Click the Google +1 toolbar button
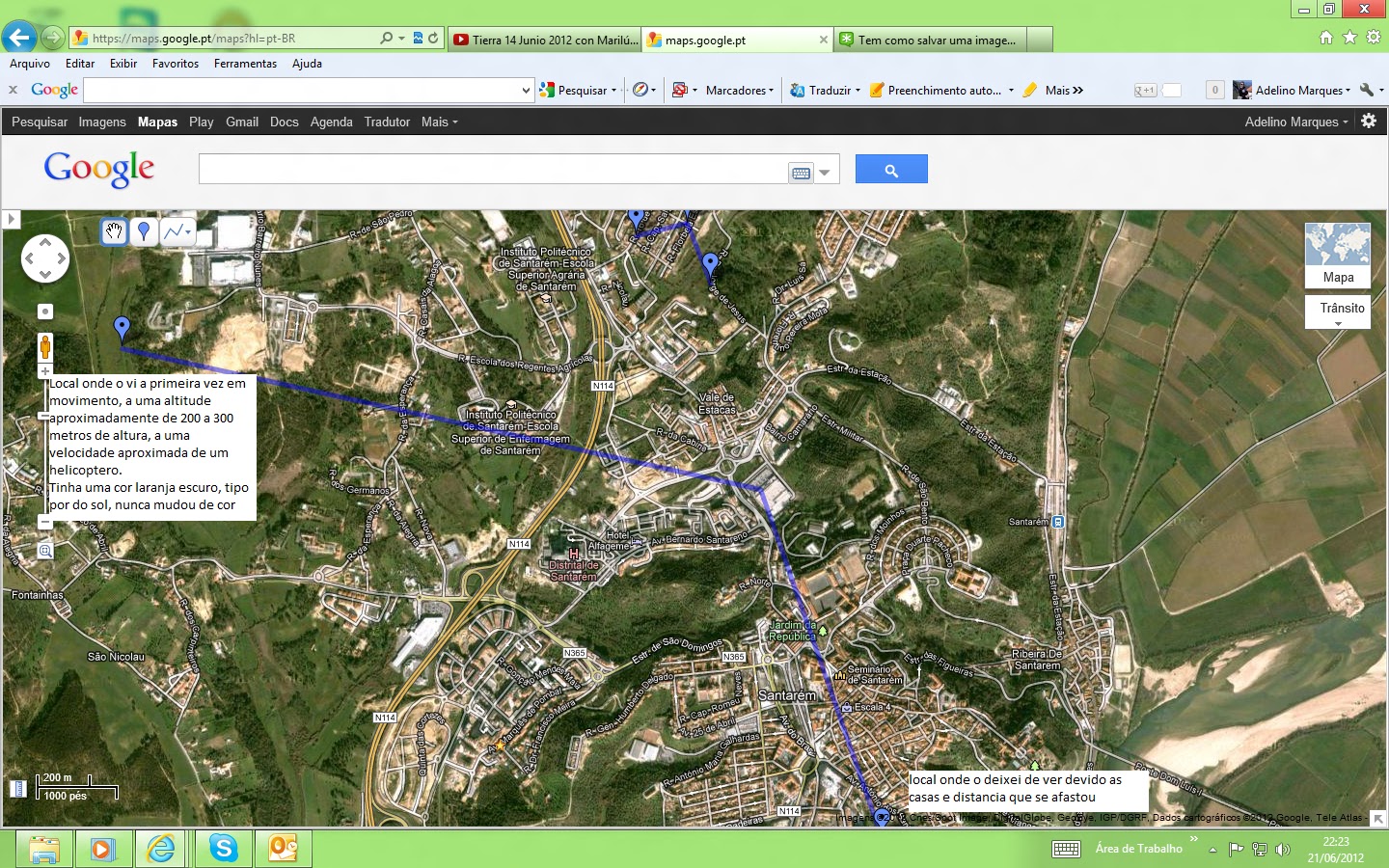 pyautogui.click(x=1145, y=90)
